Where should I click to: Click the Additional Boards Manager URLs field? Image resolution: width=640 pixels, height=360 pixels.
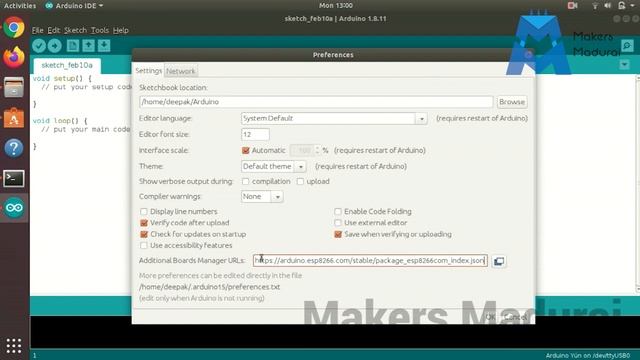370,260
